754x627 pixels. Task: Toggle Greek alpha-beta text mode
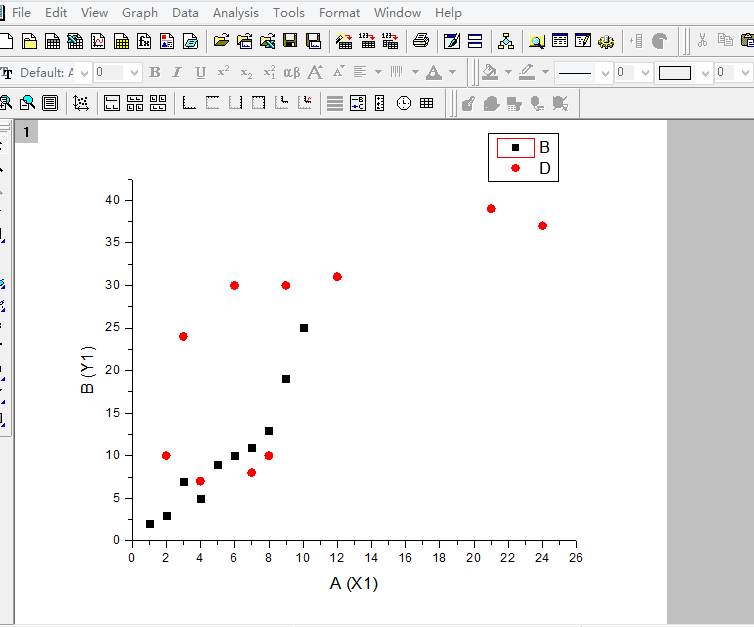pos(292,72)
